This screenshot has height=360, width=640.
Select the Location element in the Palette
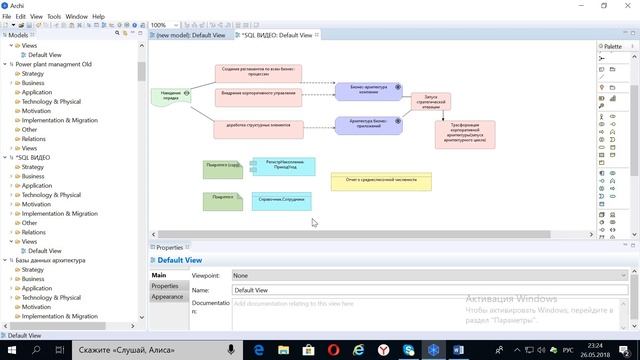[602, 88]
